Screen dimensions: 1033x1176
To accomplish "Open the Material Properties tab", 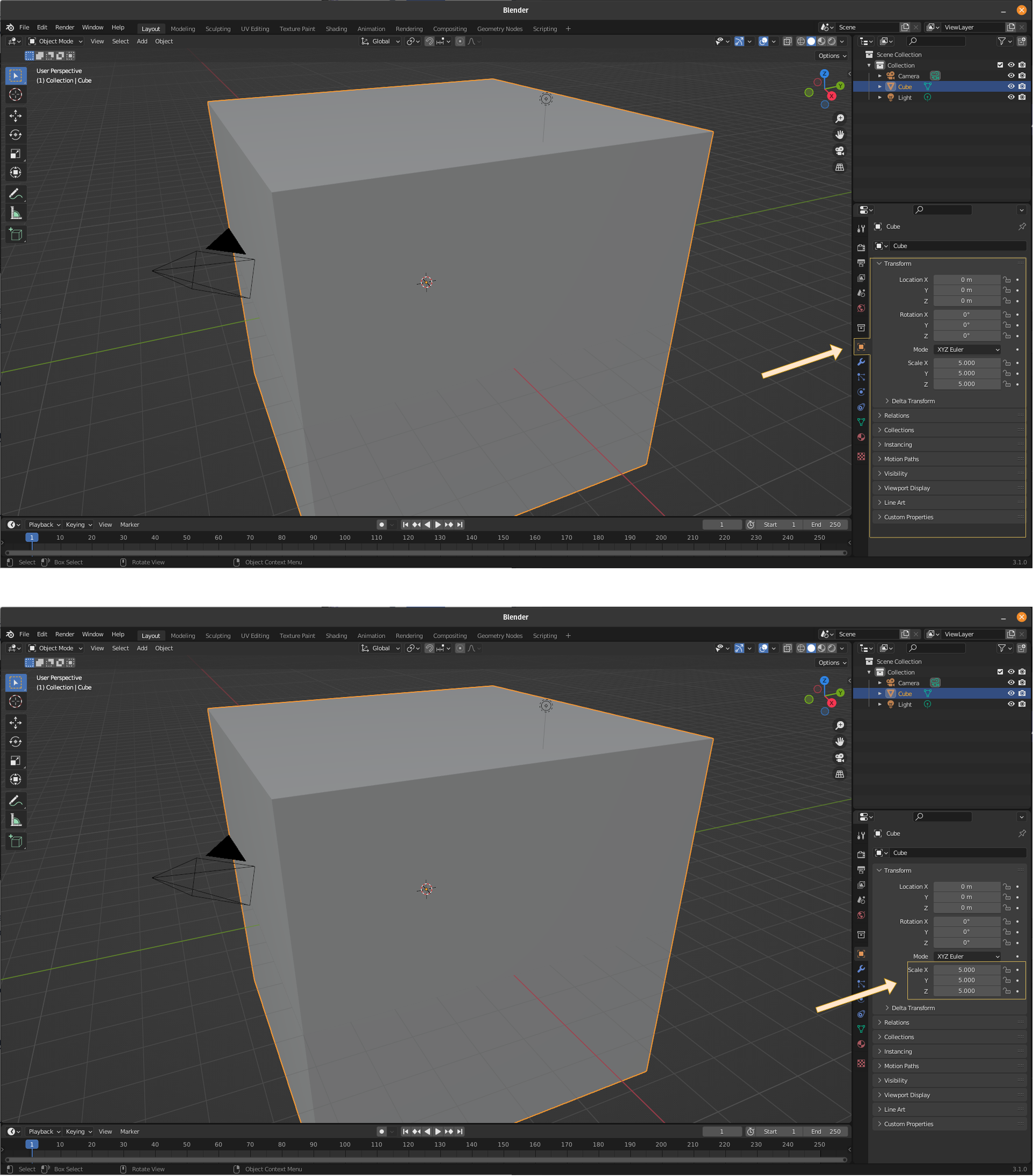I will pos(861,437).
